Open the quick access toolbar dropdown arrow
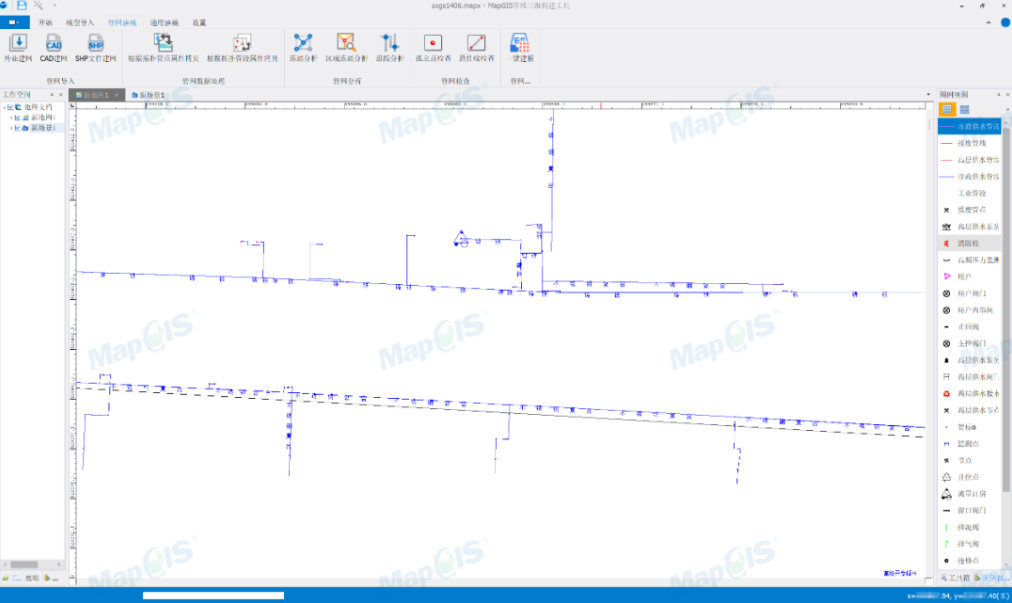This screenshot has height=603, width=1012. coord(54,5)
